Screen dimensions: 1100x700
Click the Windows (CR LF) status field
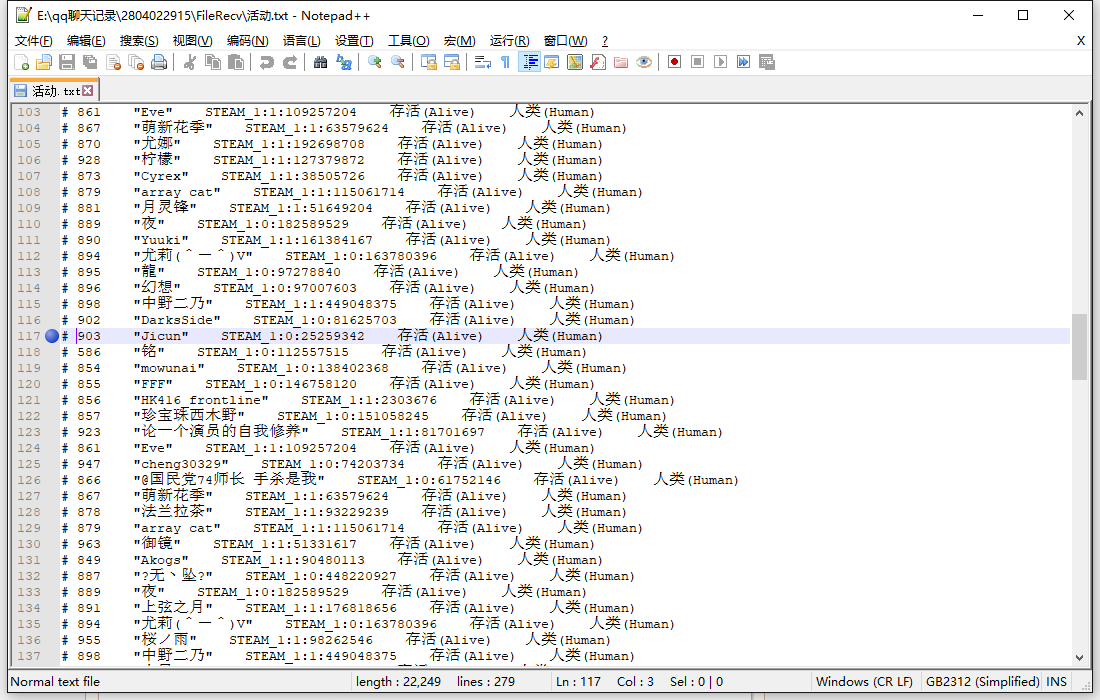[x=864, y=682]
